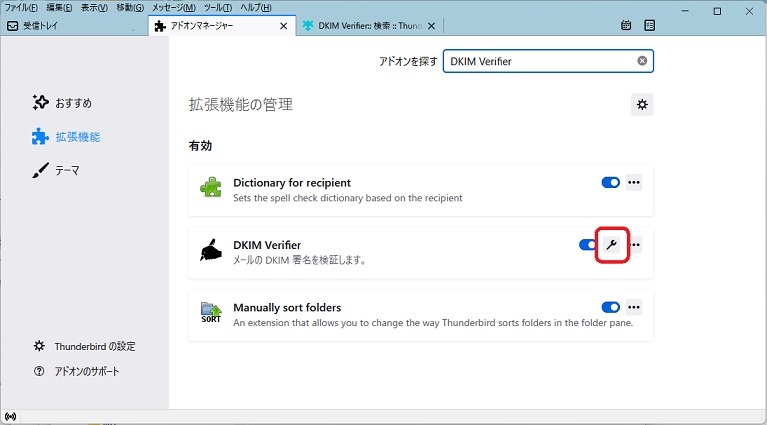Open the tasks icon in tab bar
Screen dimensions: 767x425
(x=650, y=25)
